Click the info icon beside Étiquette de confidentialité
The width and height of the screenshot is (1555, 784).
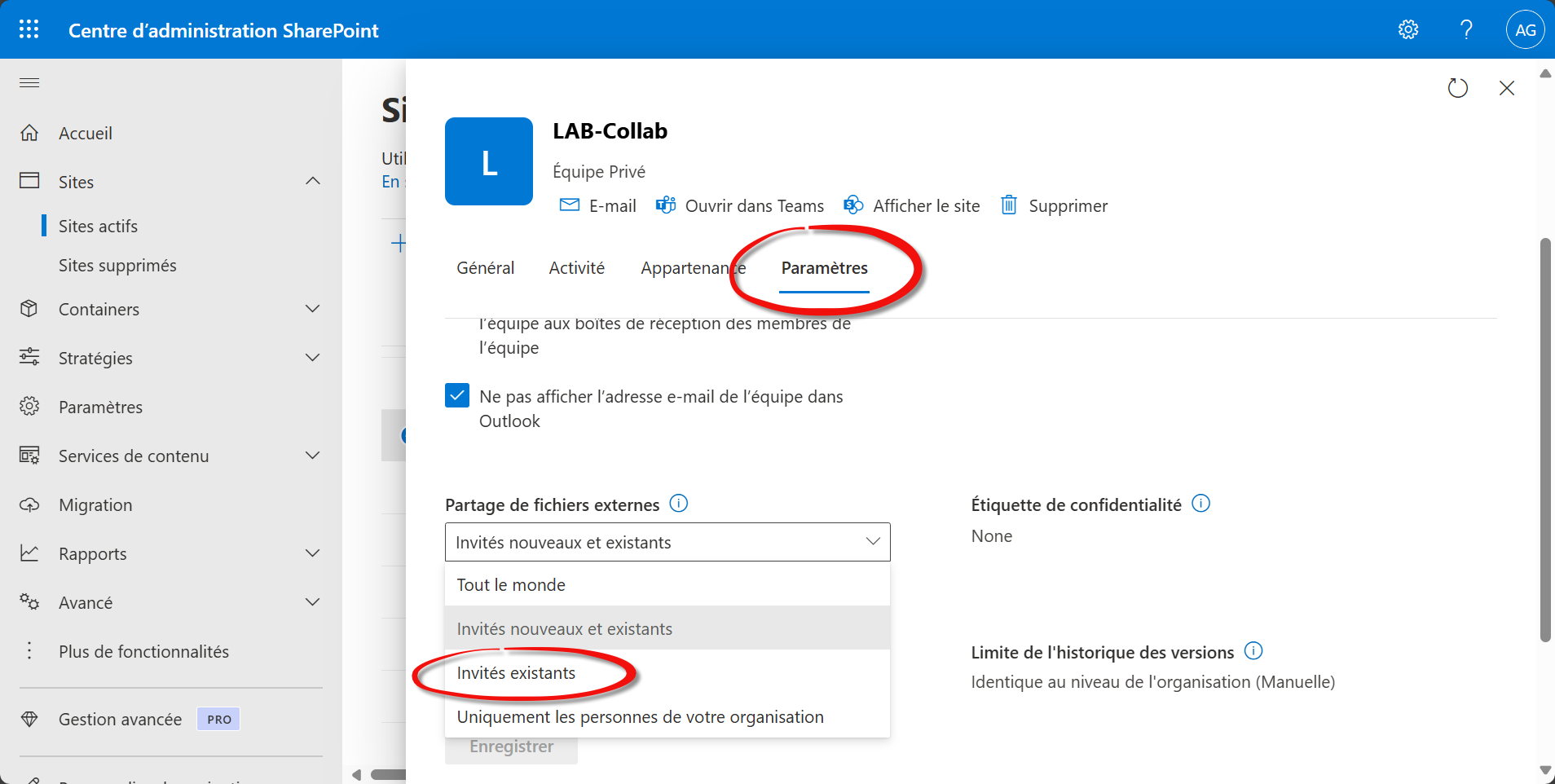coord(1200,504)
